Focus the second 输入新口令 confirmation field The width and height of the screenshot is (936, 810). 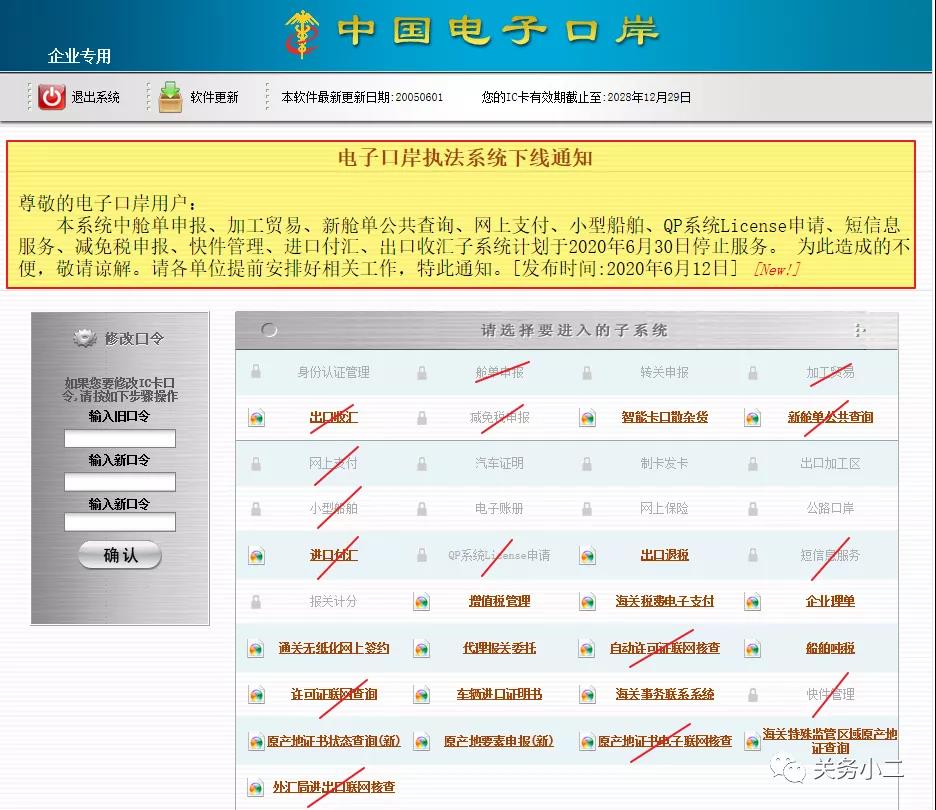[120, 522]
